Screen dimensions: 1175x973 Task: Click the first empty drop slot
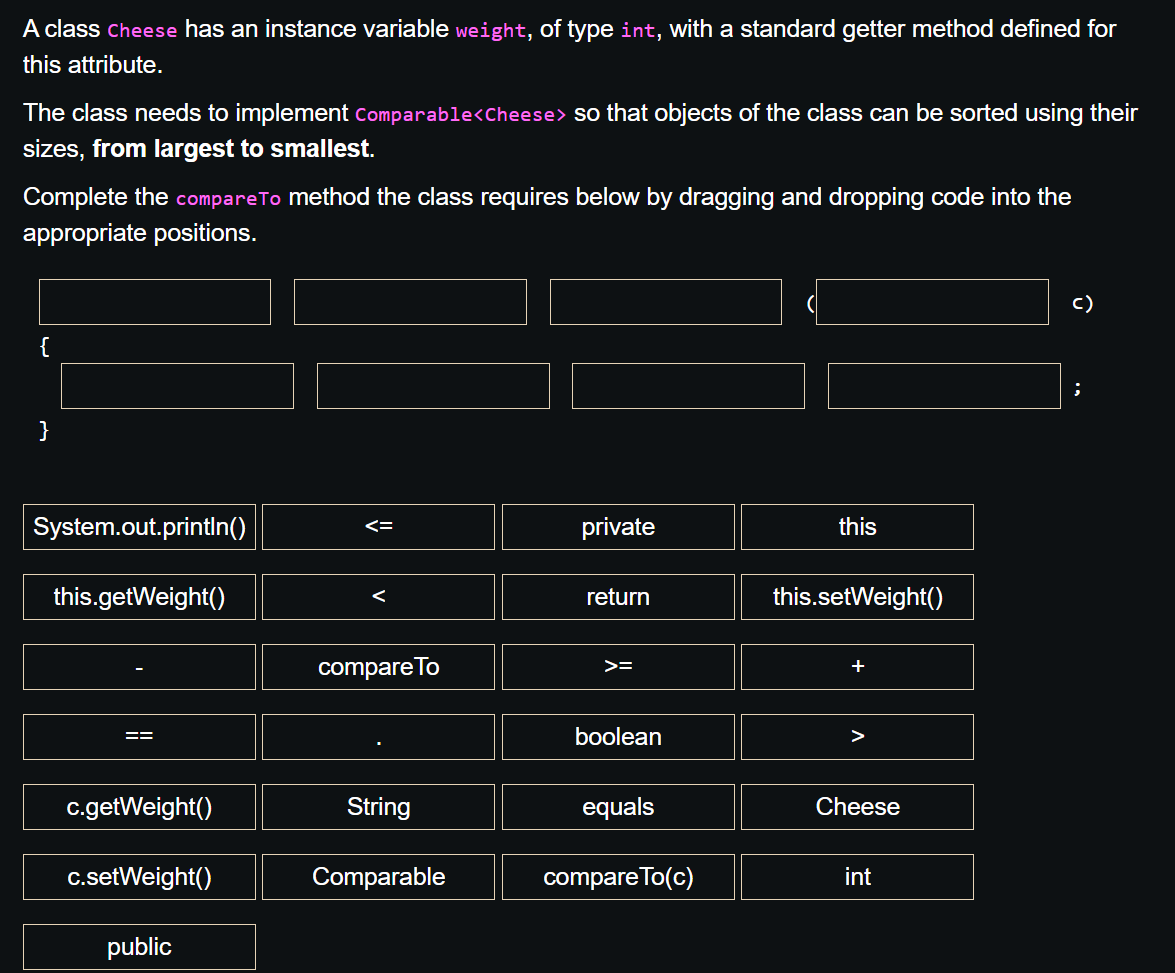point(154,301)
